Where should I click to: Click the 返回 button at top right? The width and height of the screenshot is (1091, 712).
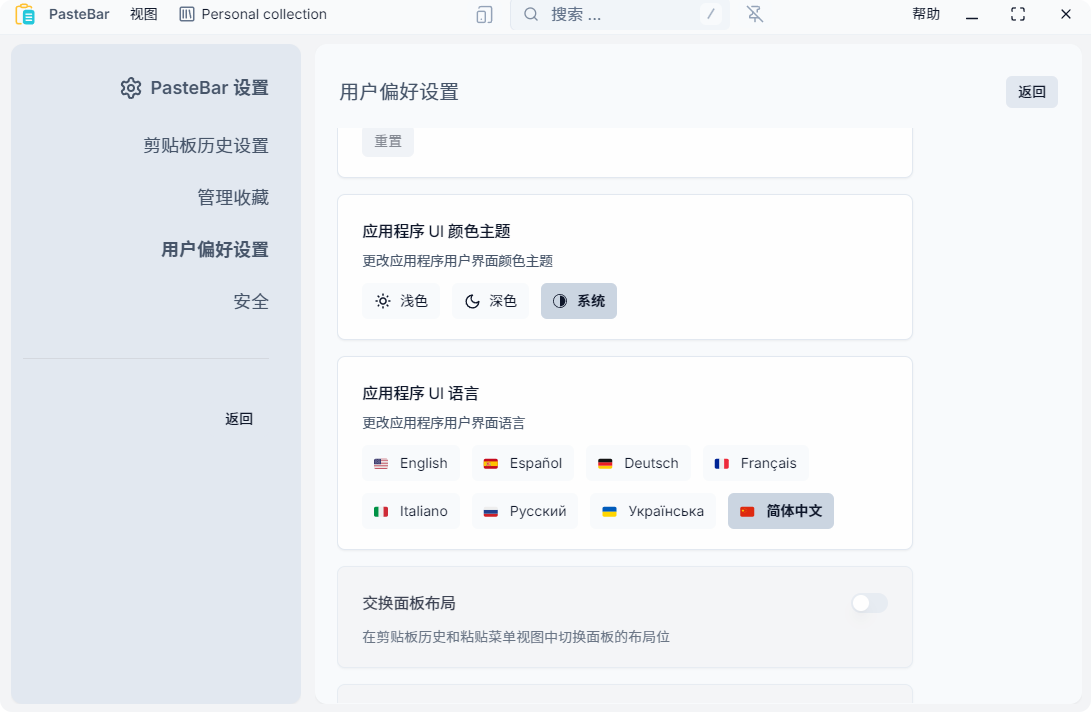pyautogui.click(x=1031, y=91)
